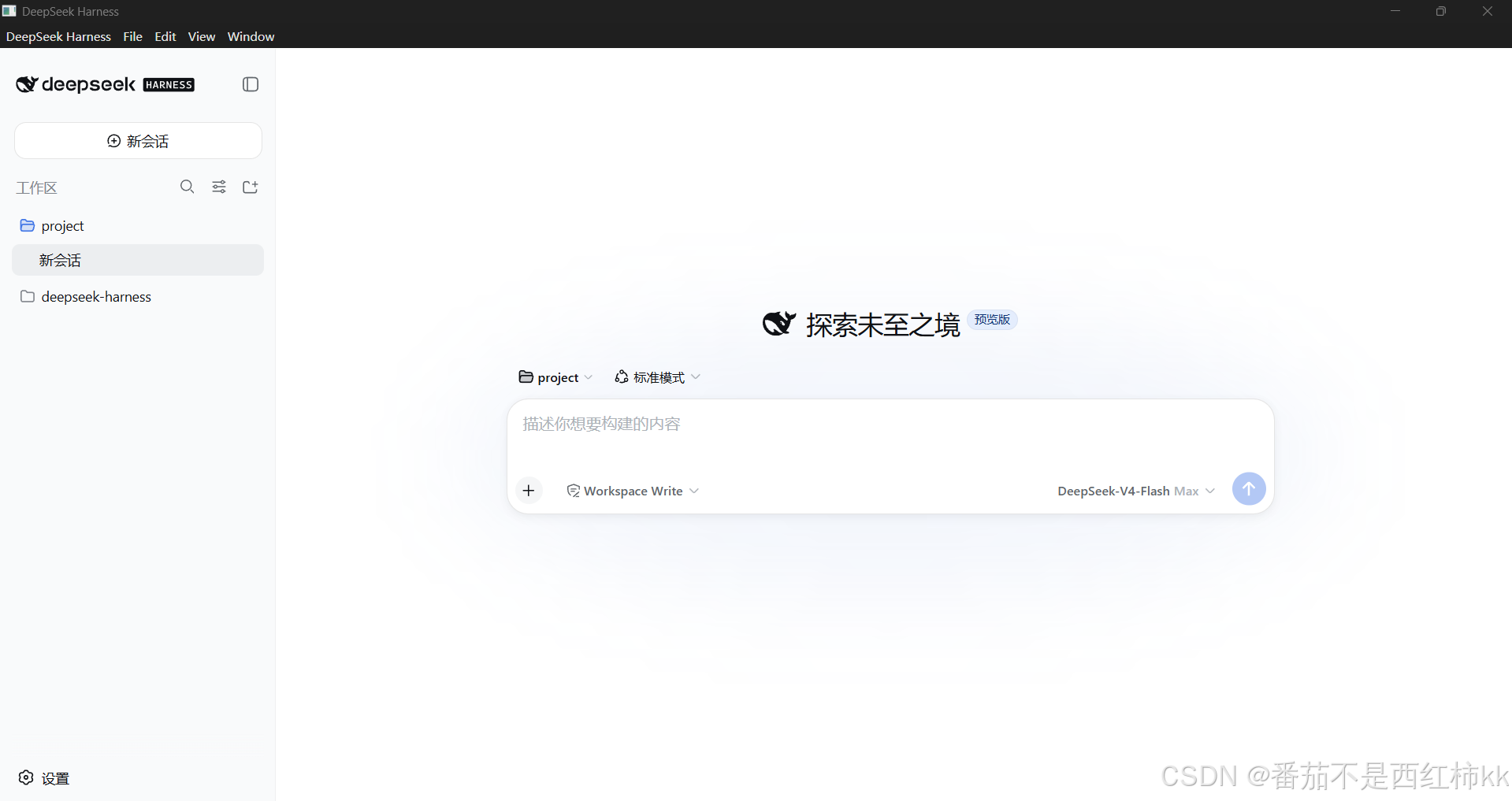Collapse the sidebar with the panel toggle icon
Screen dimensions: 1512x801
coord(251,84)
